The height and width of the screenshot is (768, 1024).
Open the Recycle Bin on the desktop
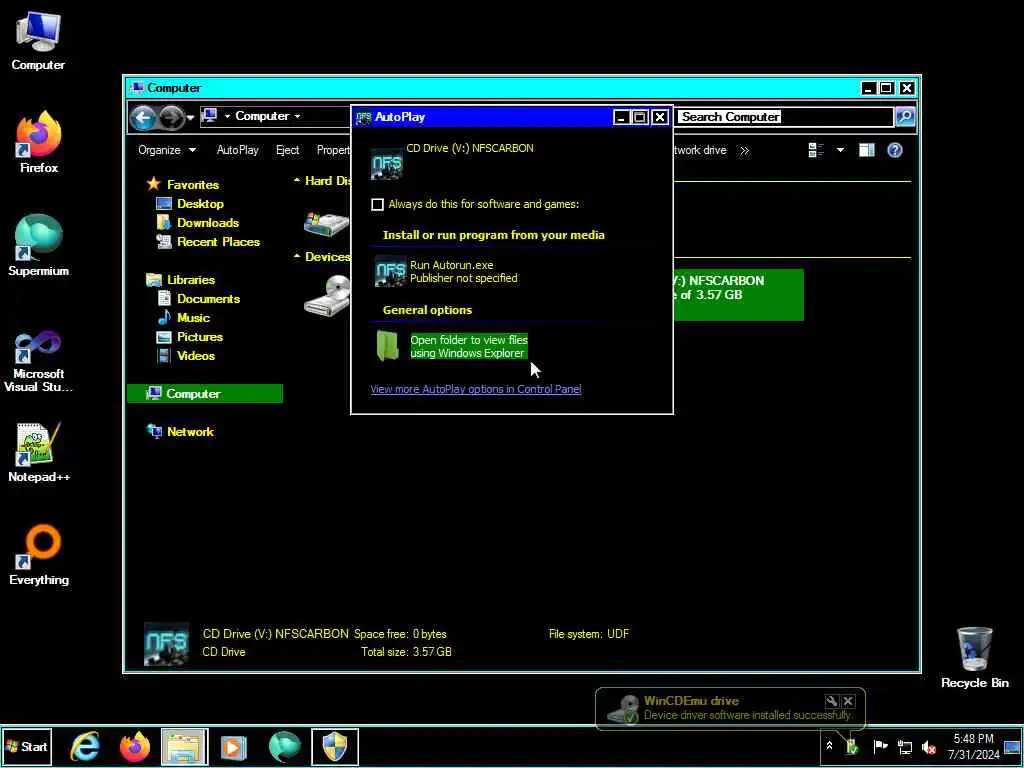pos(974,657)
